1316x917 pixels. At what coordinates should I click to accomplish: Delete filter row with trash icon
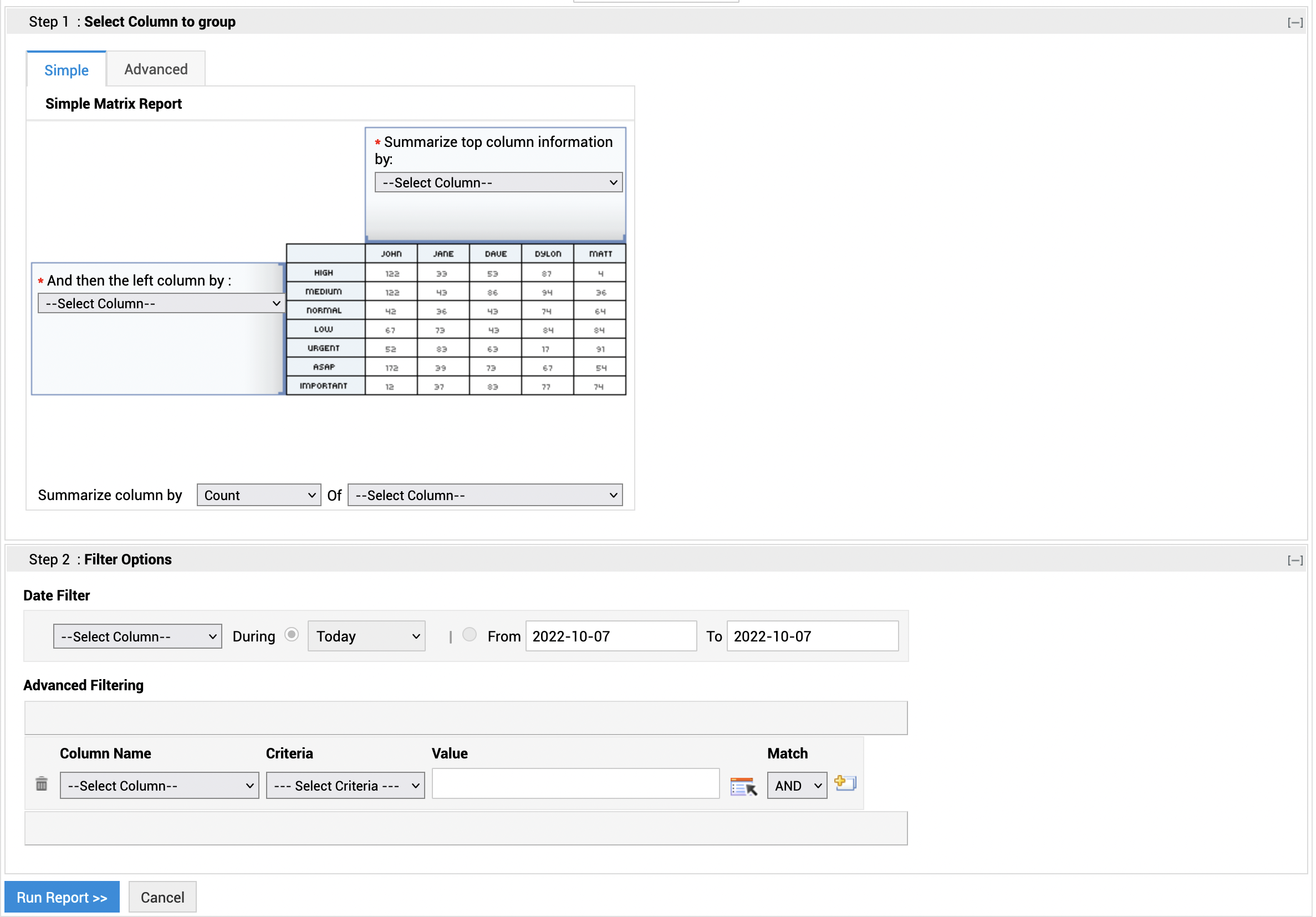(41, 784)
